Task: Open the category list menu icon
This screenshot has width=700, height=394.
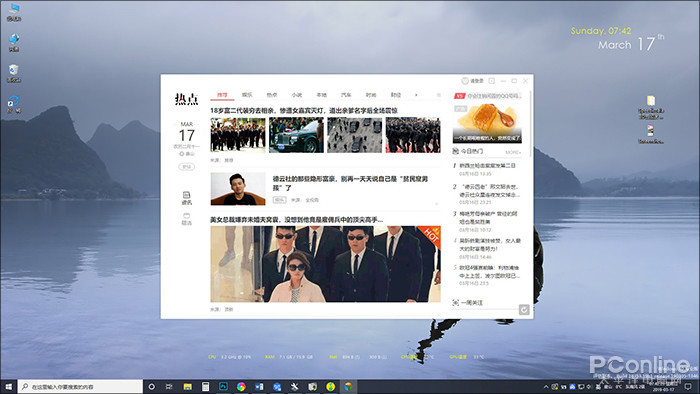Action: 439,95
